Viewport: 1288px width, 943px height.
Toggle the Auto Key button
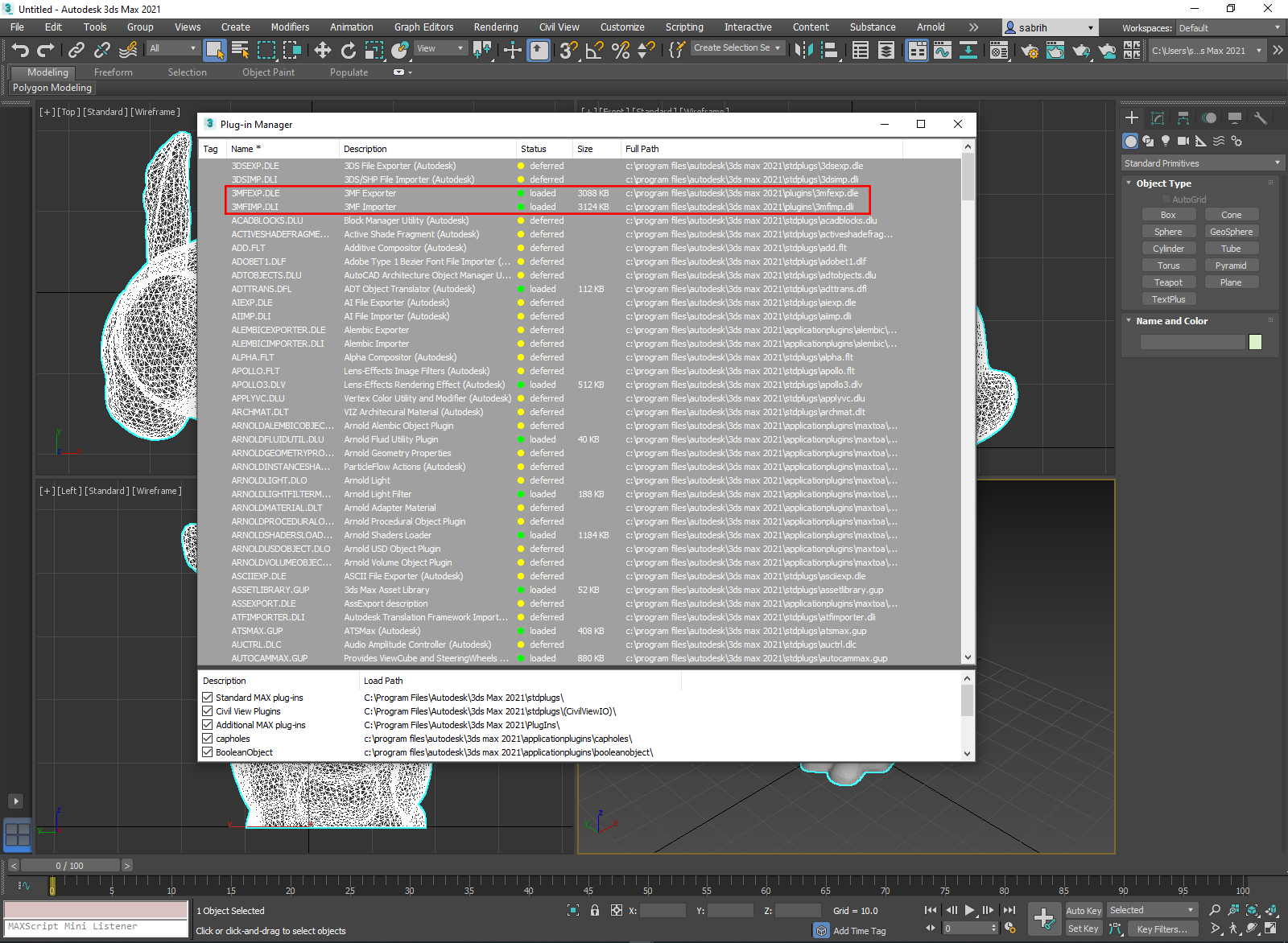tap(1084, 911)
